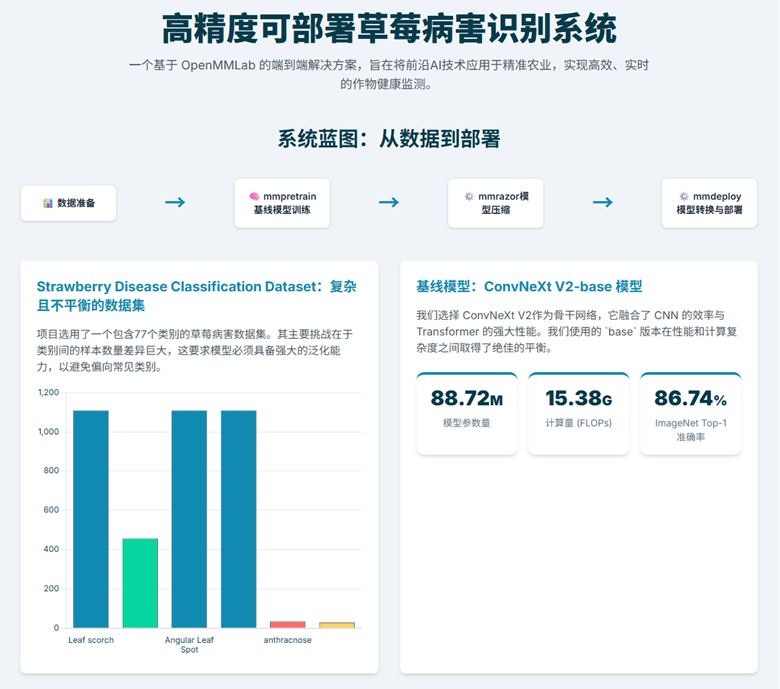The image size is (780, 689).
Task: Click the 计算量 (FLOPs) label
Action: click(579, 423)
